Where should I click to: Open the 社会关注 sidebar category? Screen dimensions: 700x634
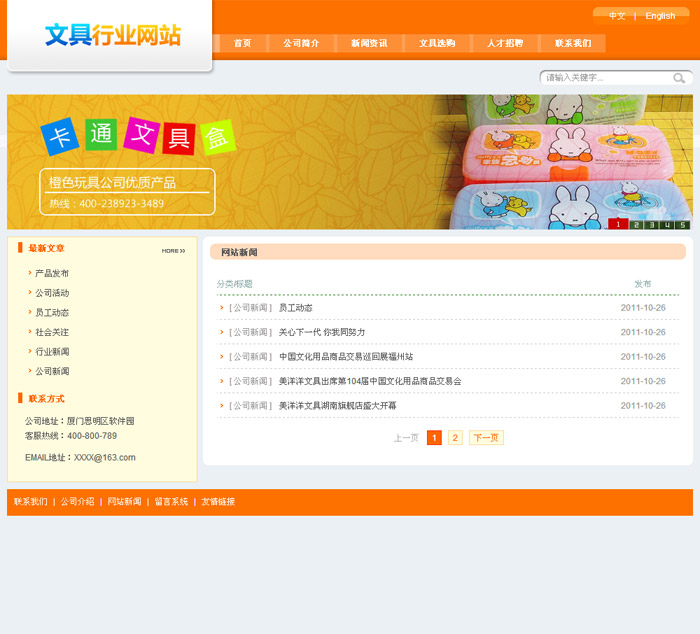(x=52, y=332)
